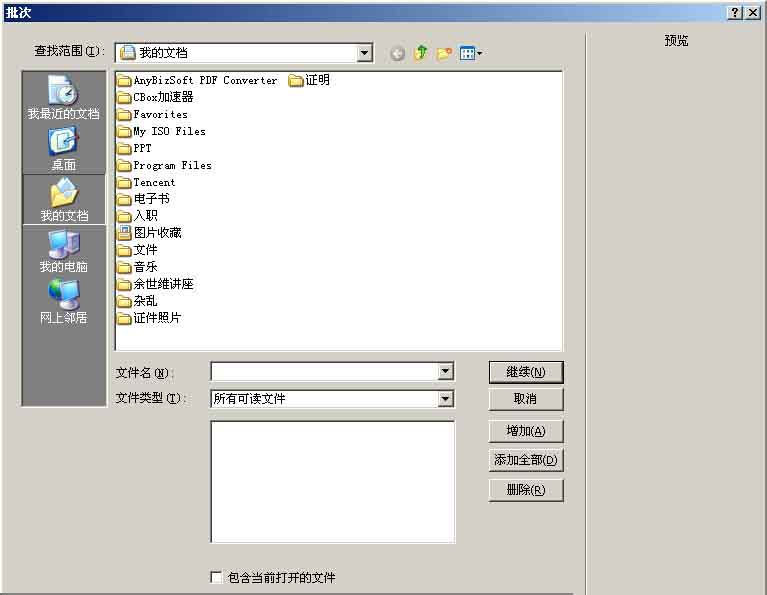The width and height of the screenshot is (767, 595).
Task: Enable 包含当前打开的文件 checkbox
Action: click(x=216, y=577)
